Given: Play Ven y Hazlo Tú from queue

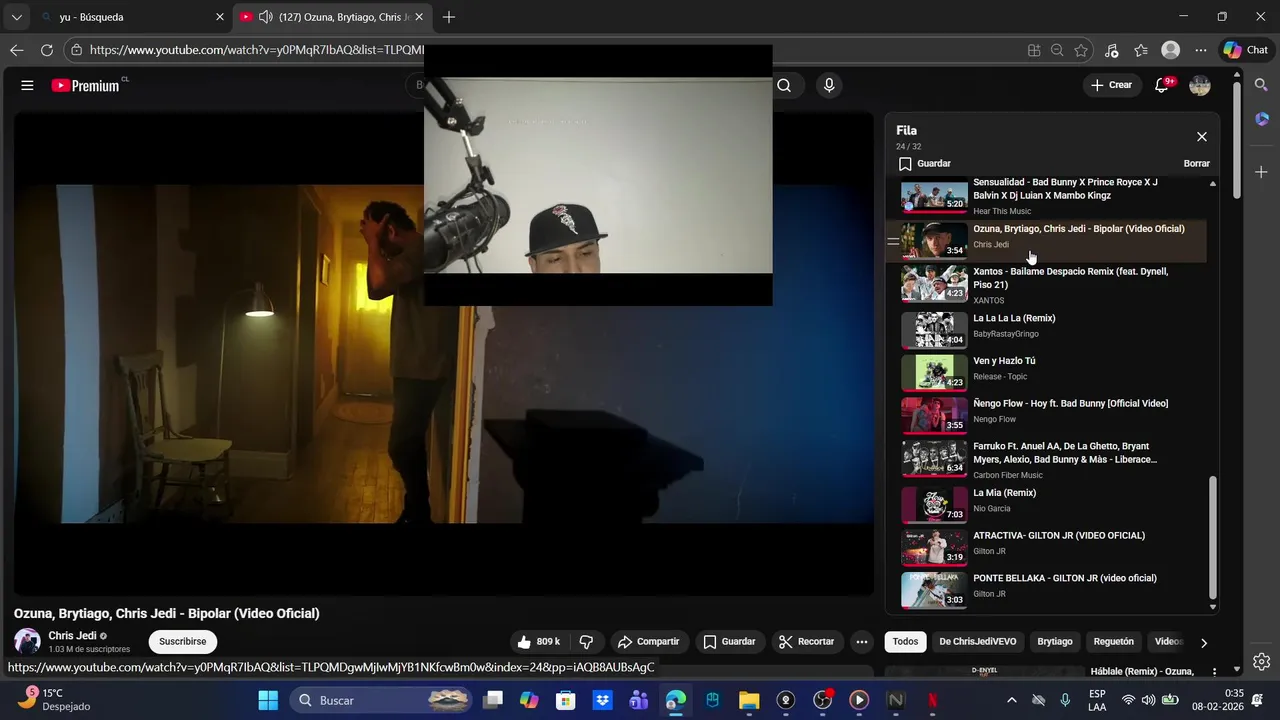Looking at the screenshot, I should coord(1045,371).
